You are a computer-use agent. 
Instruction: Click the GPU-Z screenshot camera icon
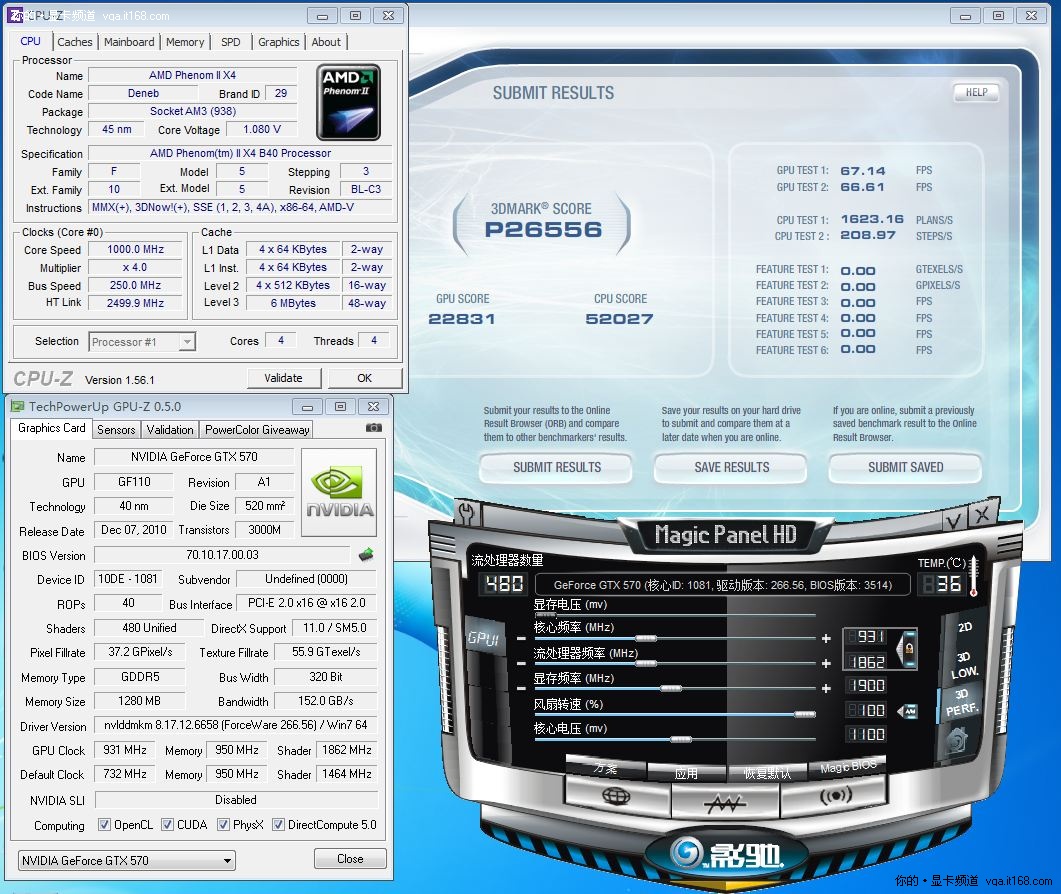[374, 428]
